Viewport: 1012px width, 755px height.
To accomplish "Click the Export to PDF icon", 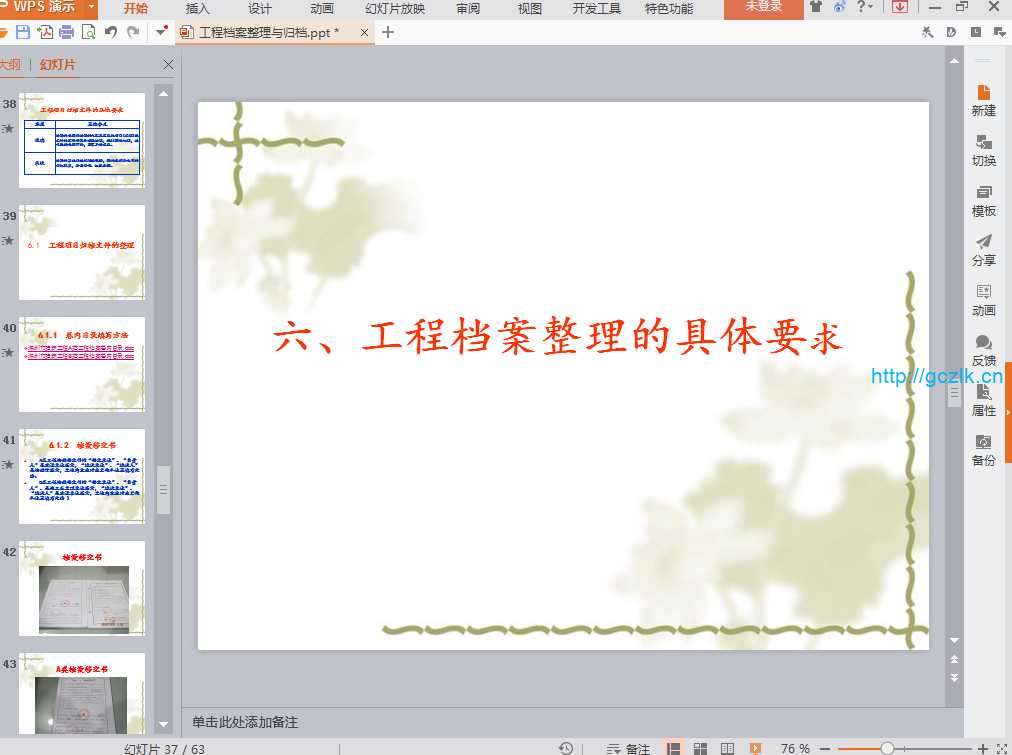I will click(45, 32).
